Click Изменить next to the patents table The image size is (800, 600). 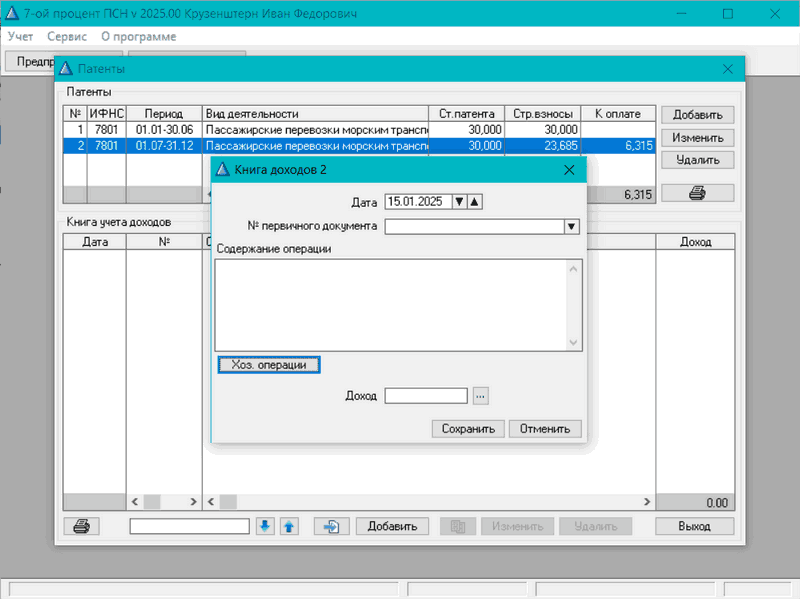[697, 138]
